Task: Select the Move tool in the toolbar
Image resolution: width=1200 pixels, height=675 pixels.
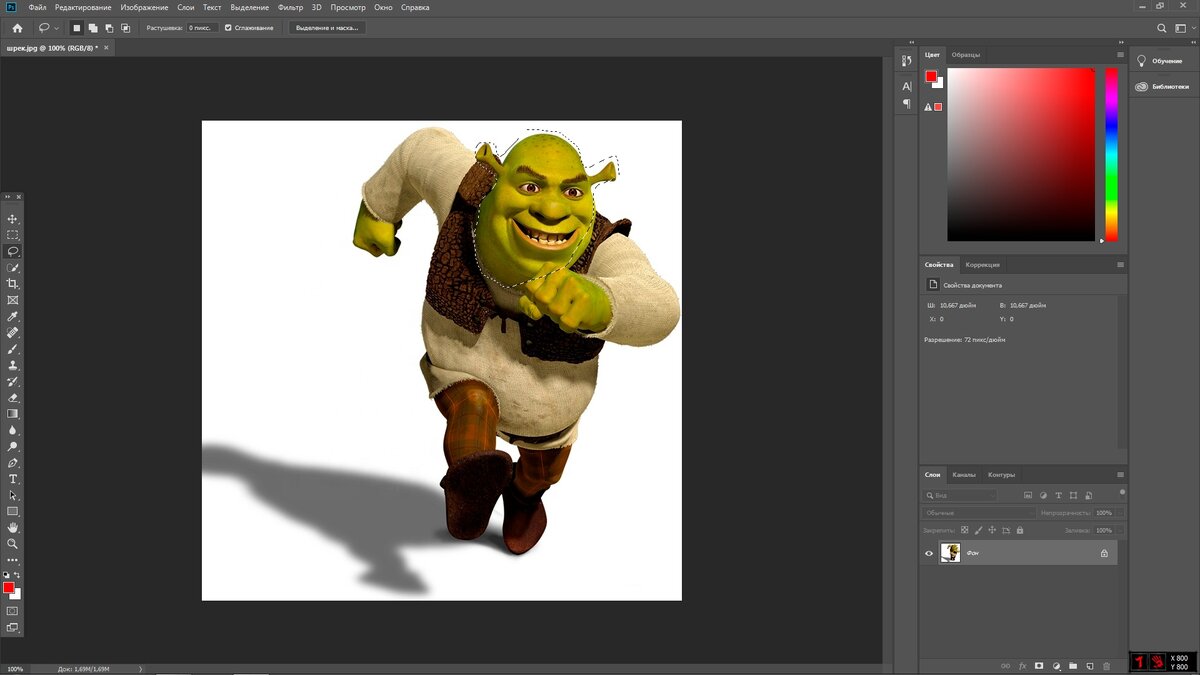Action: (x=13, y=219)
